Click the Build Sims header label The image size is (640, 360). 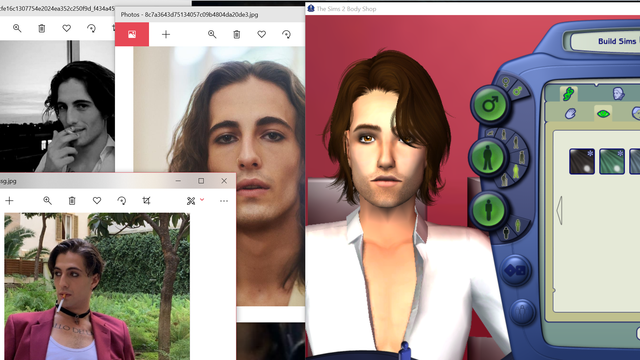click(617, 41)
